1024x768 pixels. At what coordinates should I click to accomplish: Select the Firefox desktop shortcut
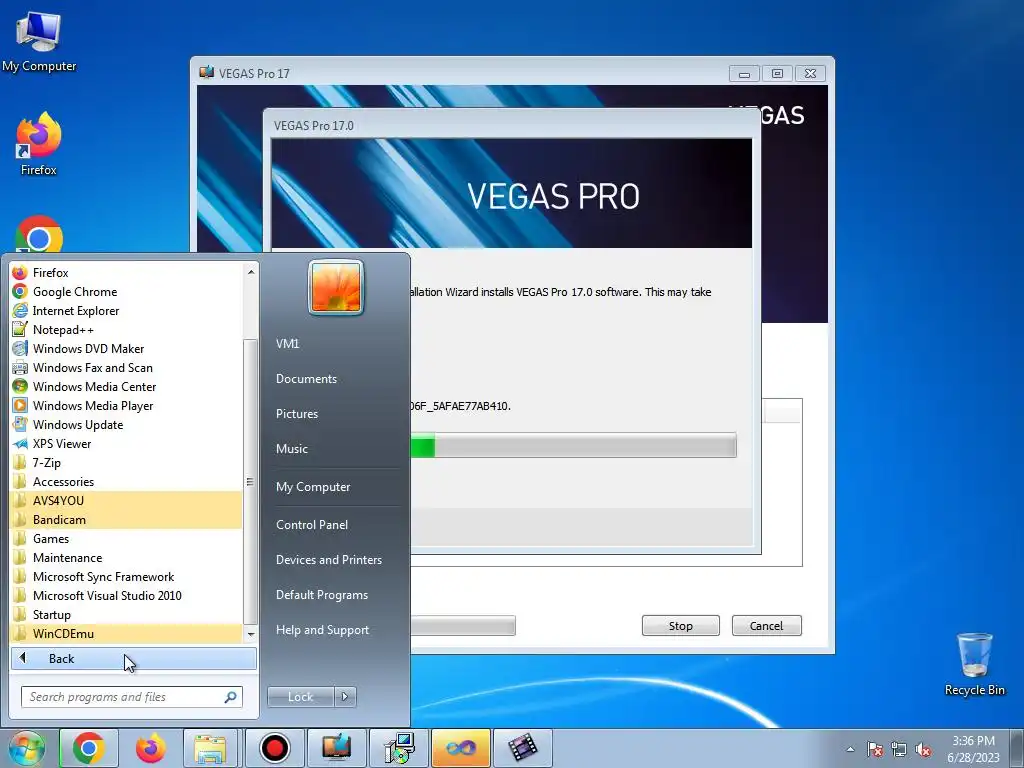(x=39, y=144)
